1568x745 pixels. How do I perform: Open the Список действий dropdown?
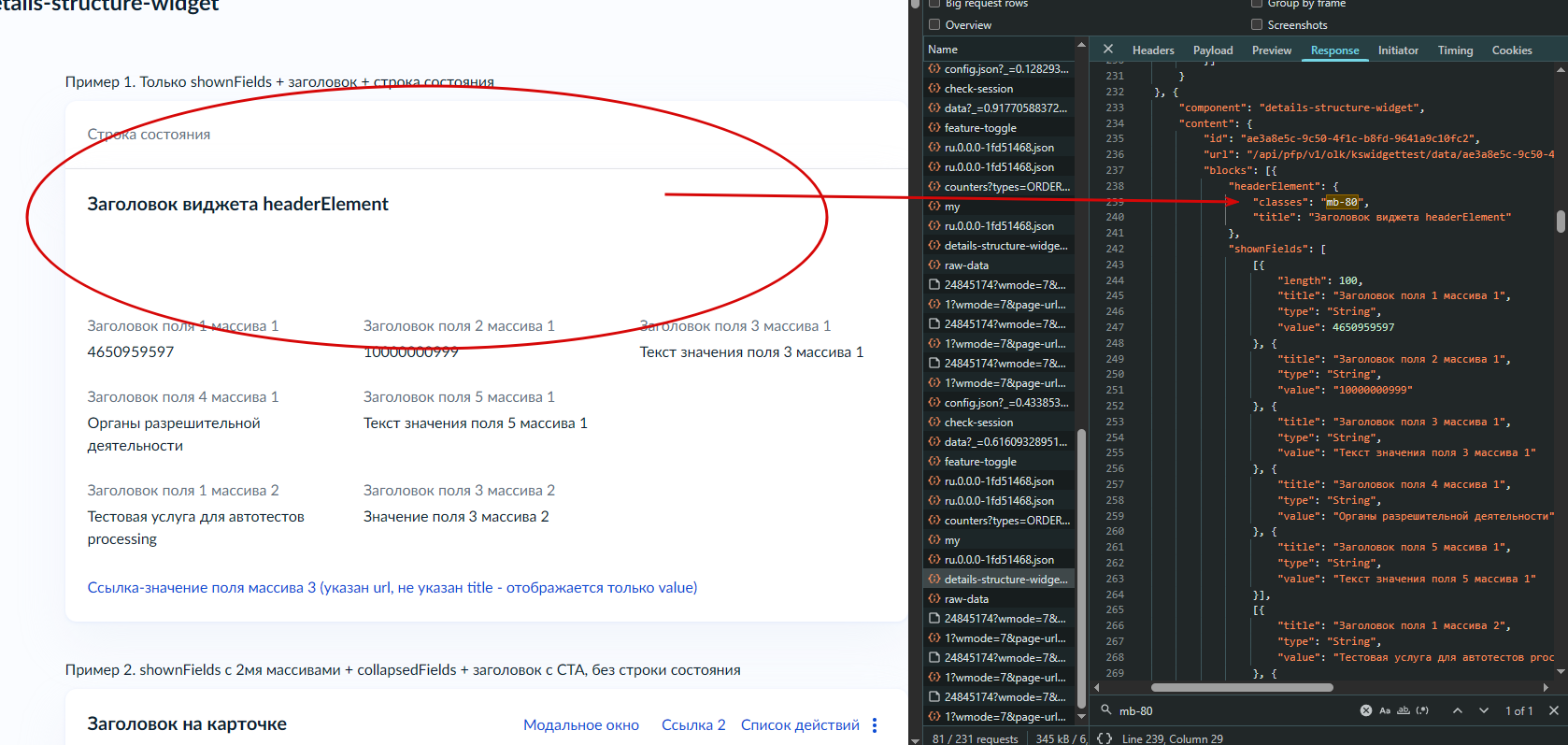tap(800, 725)
